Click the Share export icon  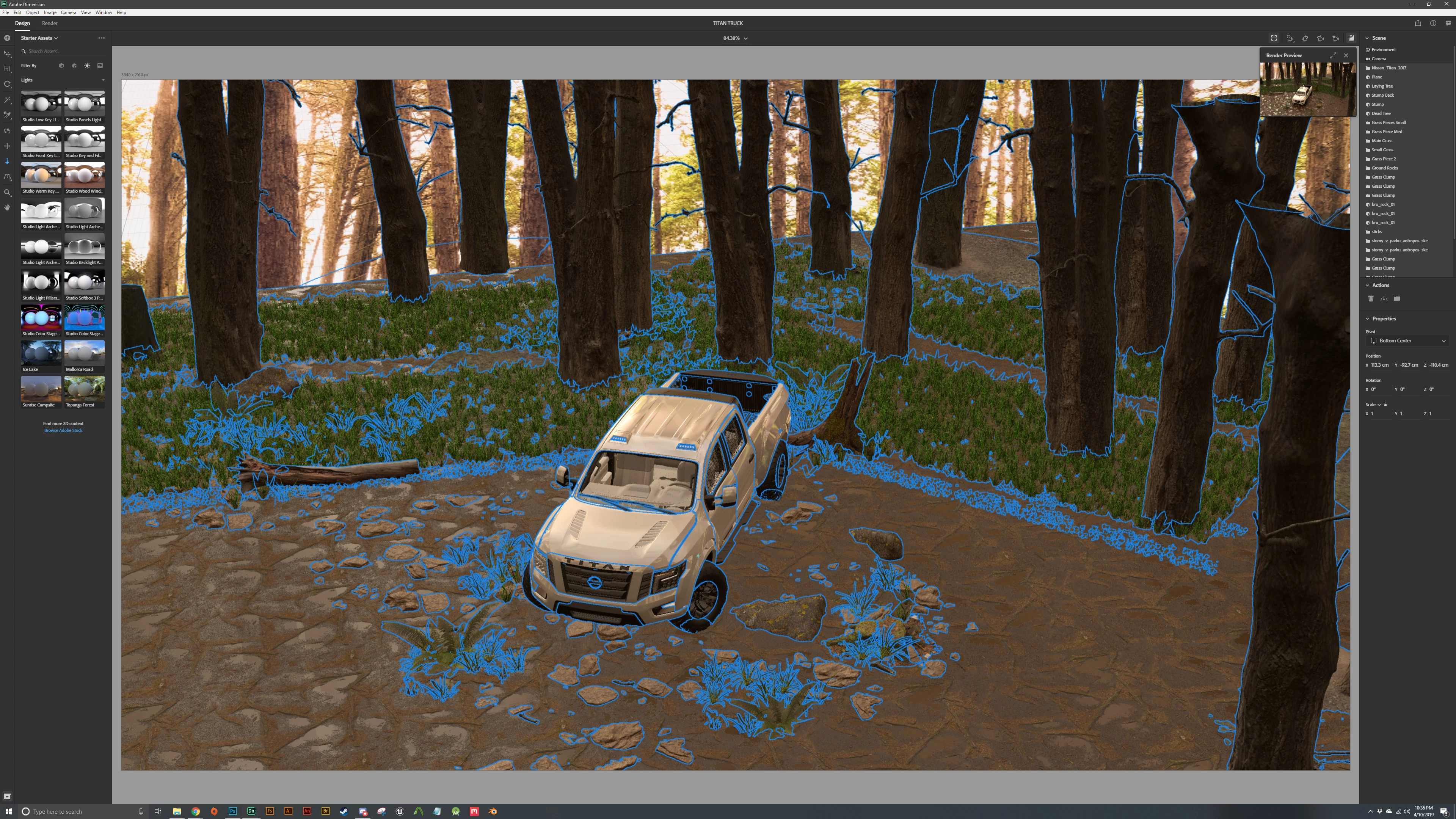tap(1418, 23)
